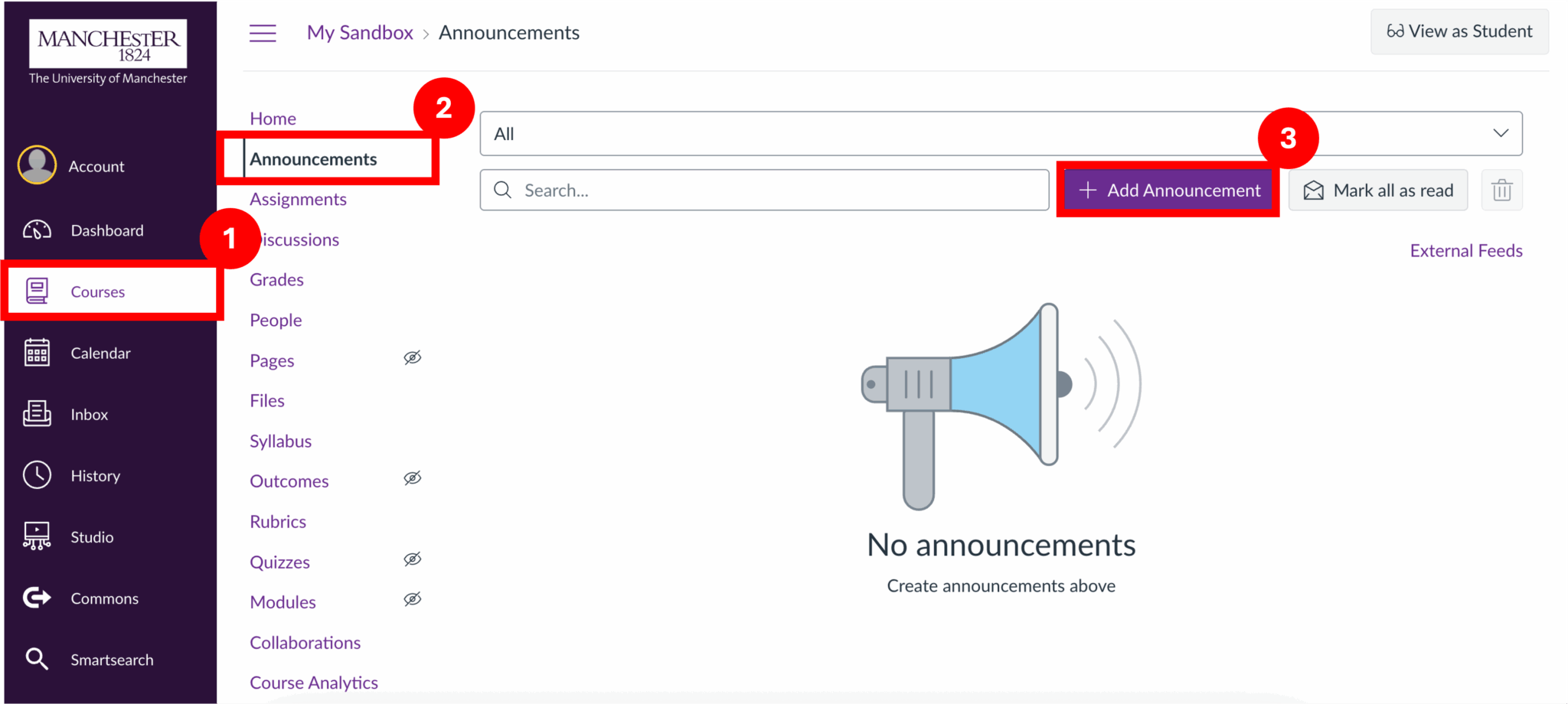The width and height of the screenshot is (1568, 704).
Task: Select the Calendar icon in the sidebar
Action: pos(37,353)
